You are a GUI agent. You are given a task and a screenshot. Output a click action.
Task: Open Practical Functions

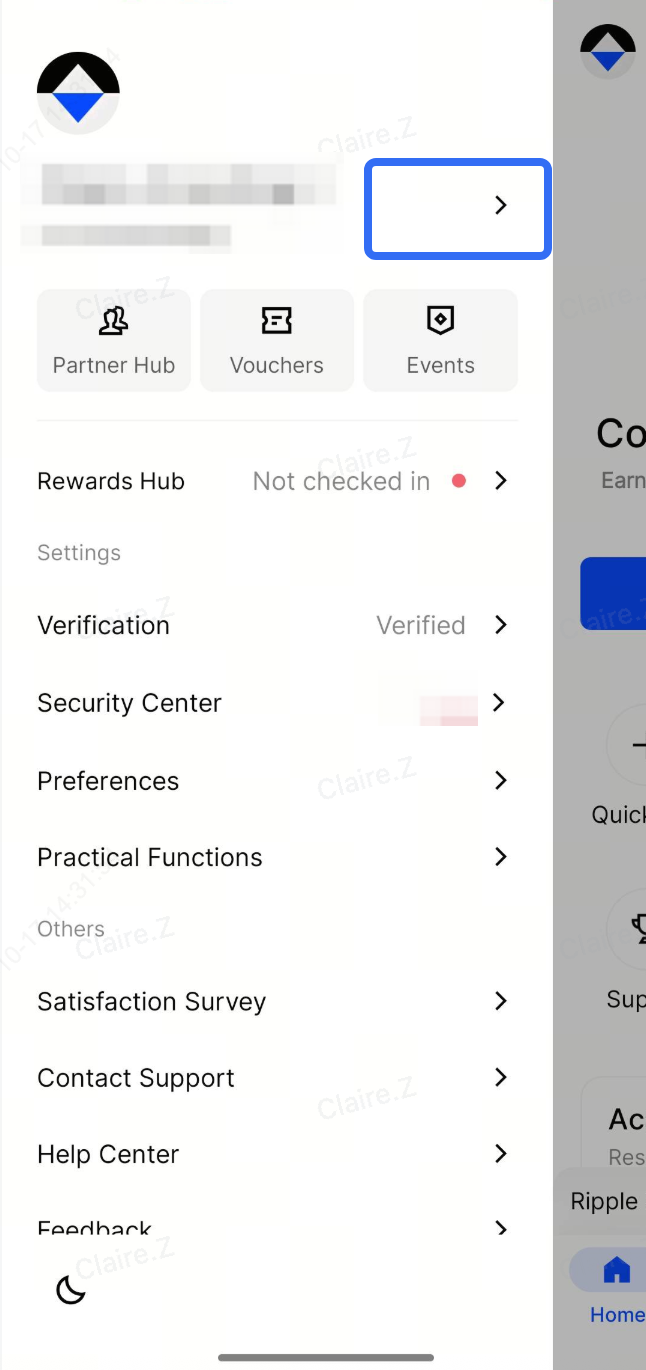[150, 857]
